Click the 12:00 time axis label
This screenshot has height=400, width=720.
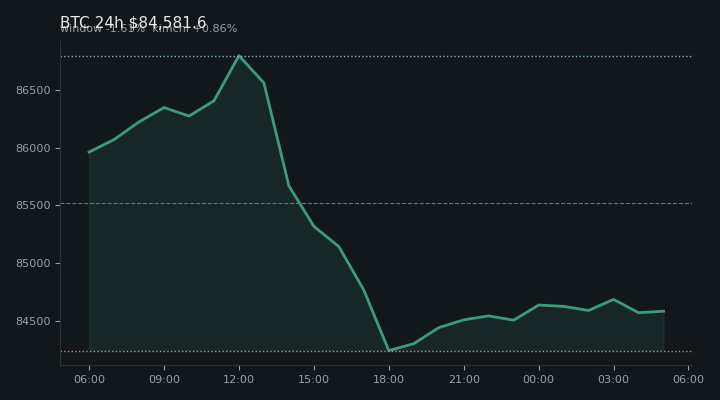click(x=239, y=379)
